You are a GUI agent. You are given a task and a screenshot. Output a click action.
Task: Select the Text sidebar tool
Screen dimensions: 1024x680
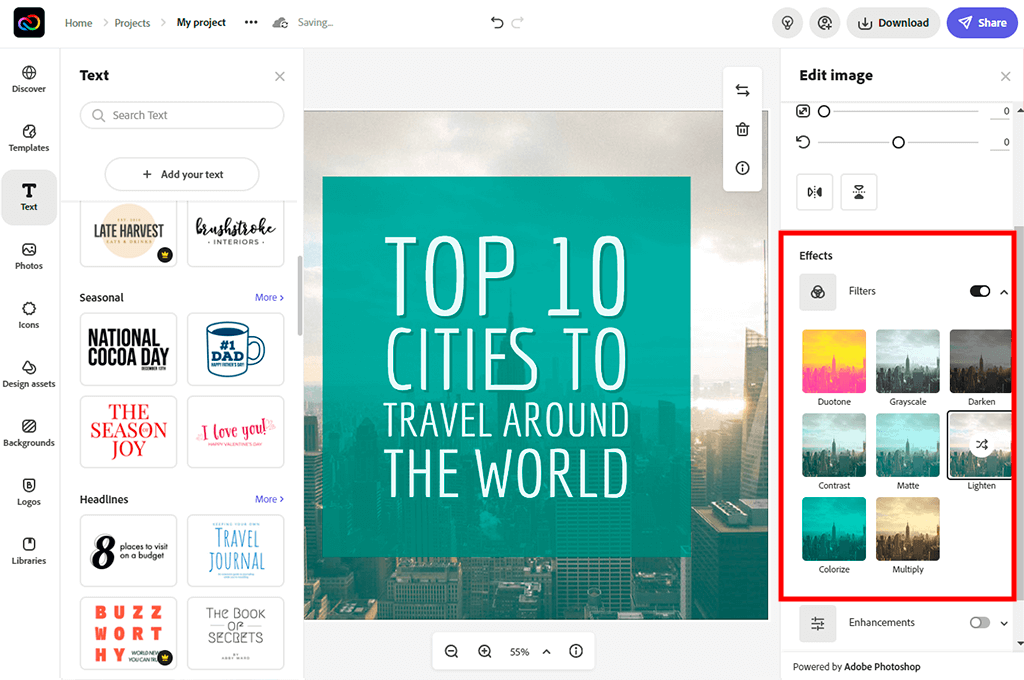point(29,197)
